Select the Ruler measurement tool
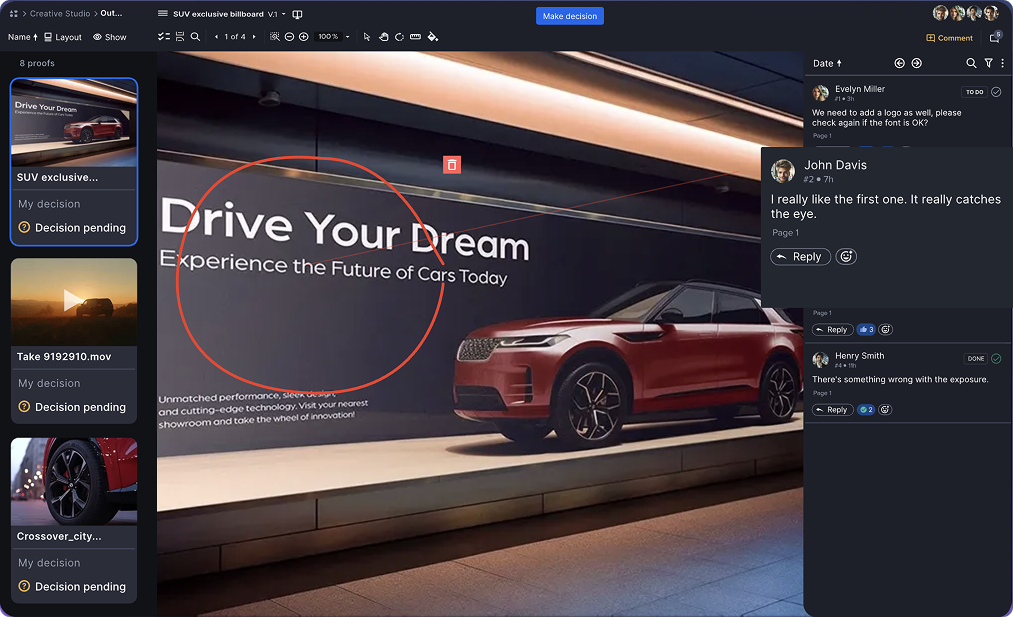Viewport: 1013px width, 617px height. pos(416,37)
